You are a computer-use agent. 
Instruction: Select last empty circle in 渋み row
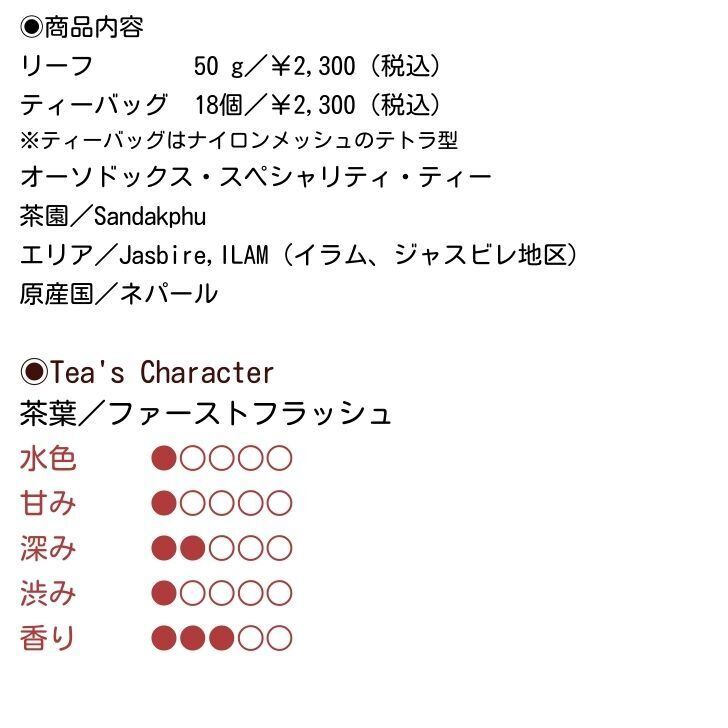[x=280, y=593]
